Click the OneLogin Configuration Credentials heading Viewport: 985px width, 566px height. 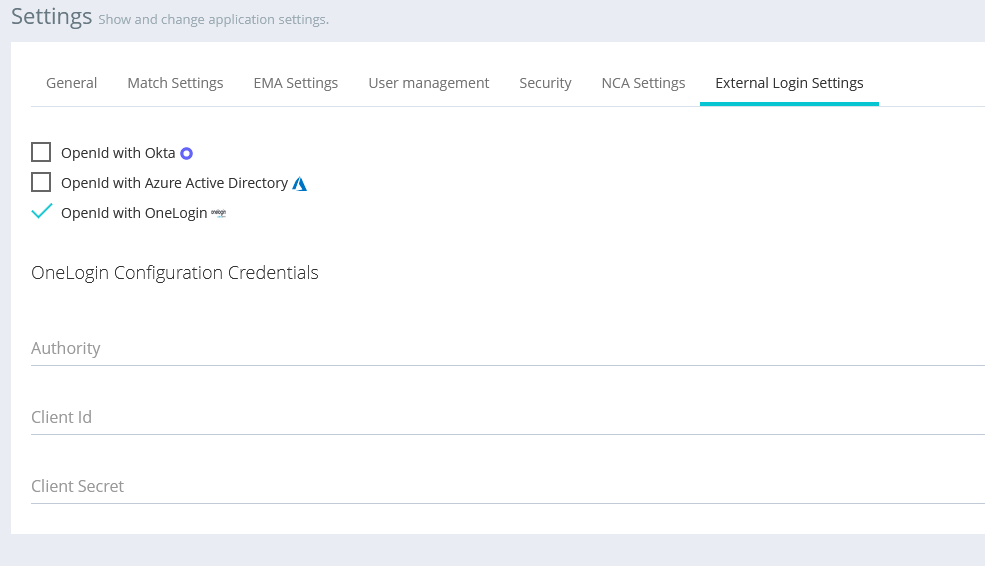175,273
